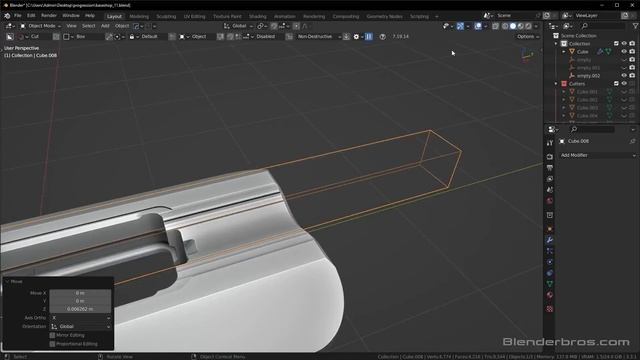Open the Global transform orientation dropdown
Screen dimensions: 640x360
click(x=238, y=26)
